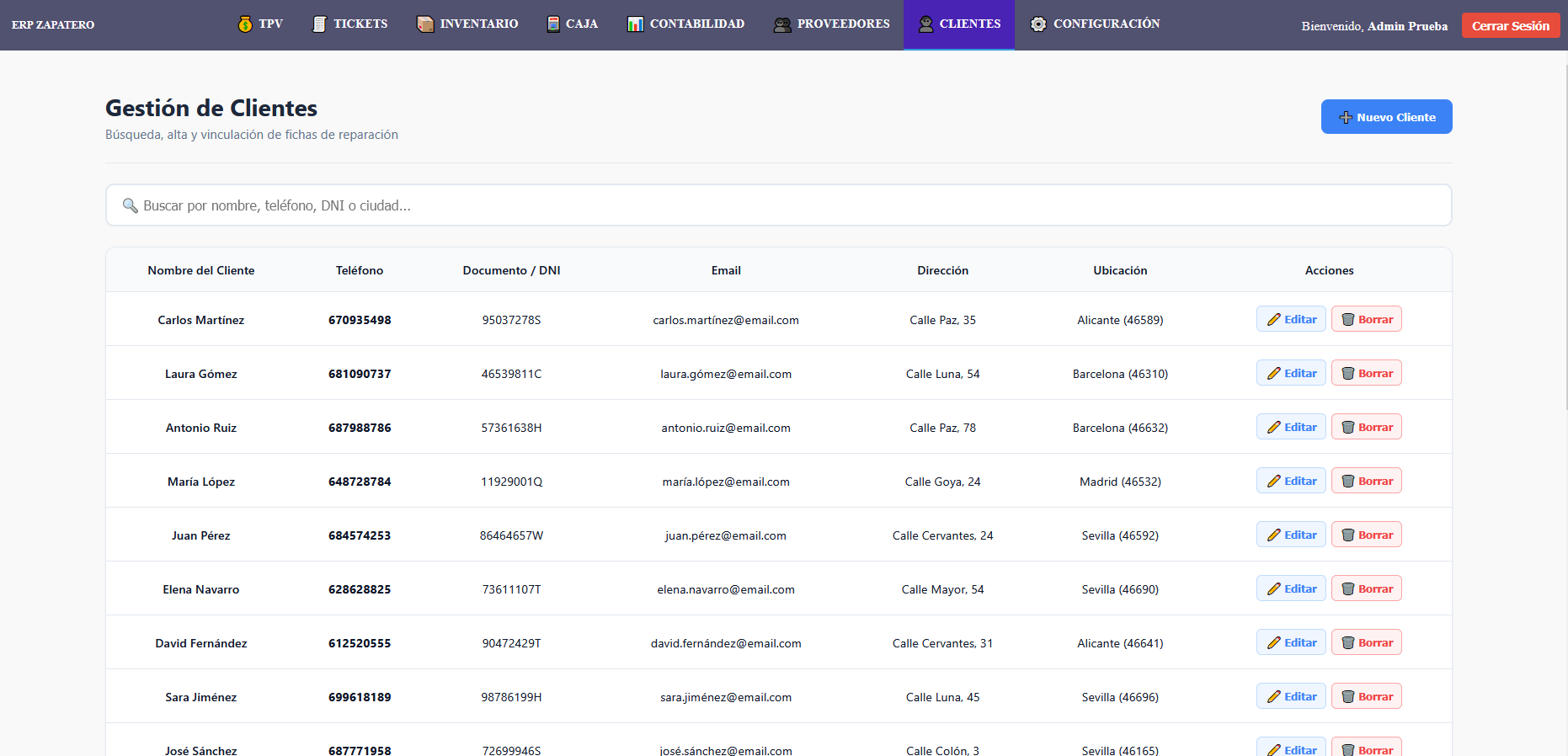Click pencil icon in David Fernández row
This screenshot has height=756, width=1568.
pyautogui.click(x=1274, y=642)
